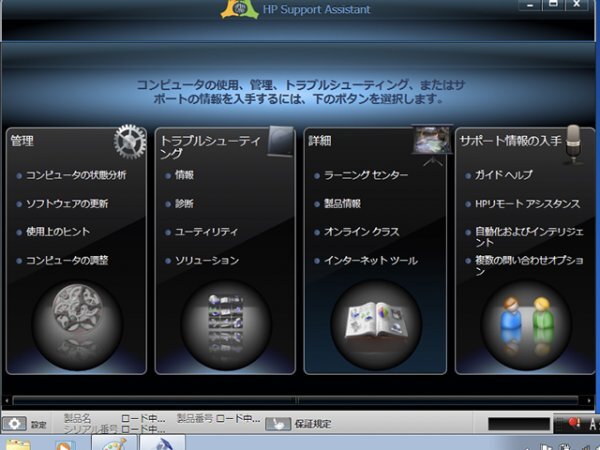Click the サポート情報の入手 panel heading
The width and height of the screenshot is (600, 450).
510,141
